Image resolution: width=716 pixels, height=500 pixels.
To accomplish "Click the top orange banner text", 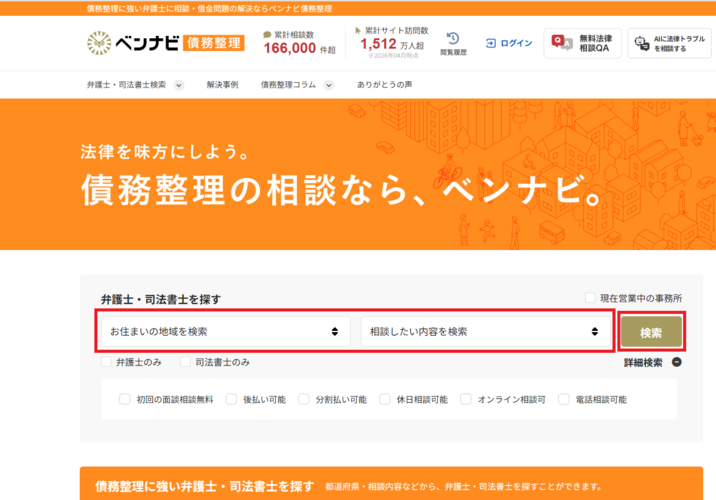I will (x=209, y=8).
